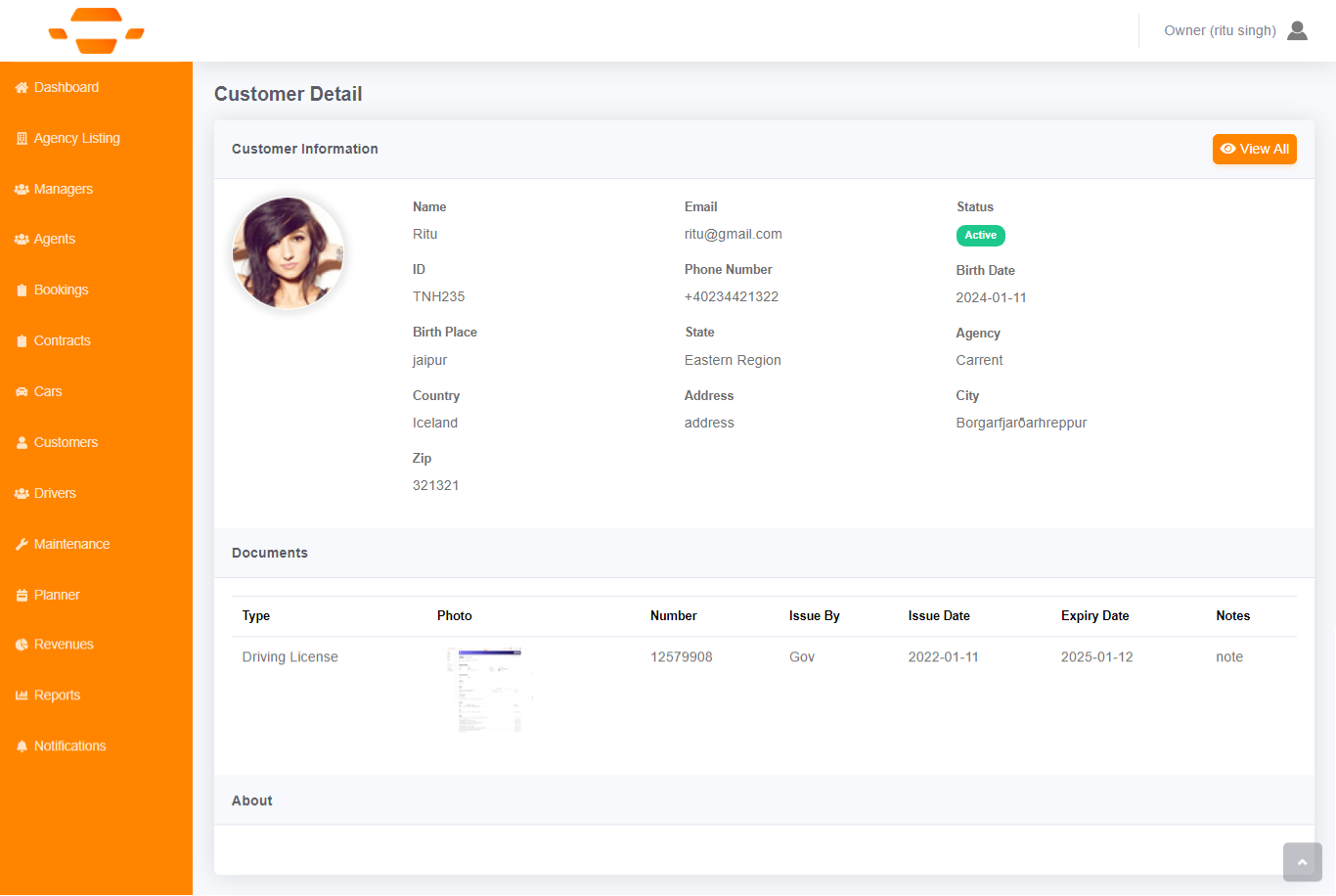Go to Bookings section

coord(61,290)
